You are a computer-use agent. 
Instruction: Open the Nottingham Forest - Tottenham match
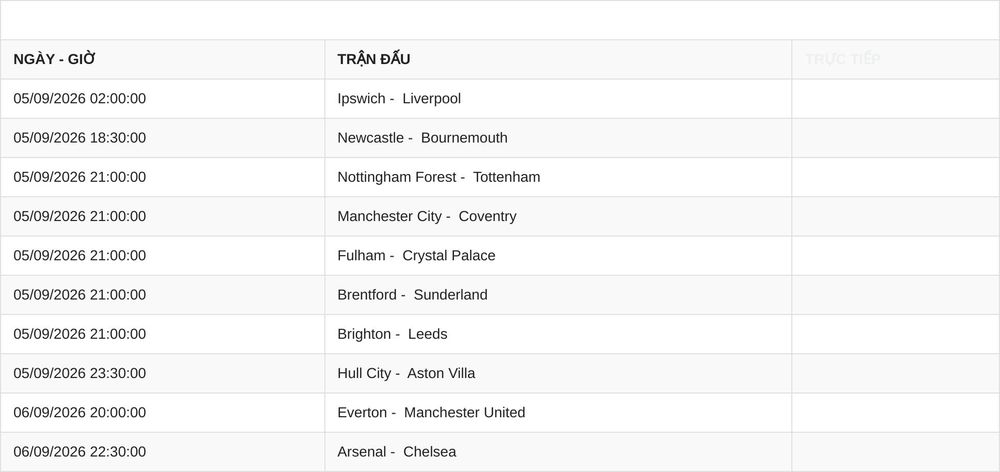(439, 177)
